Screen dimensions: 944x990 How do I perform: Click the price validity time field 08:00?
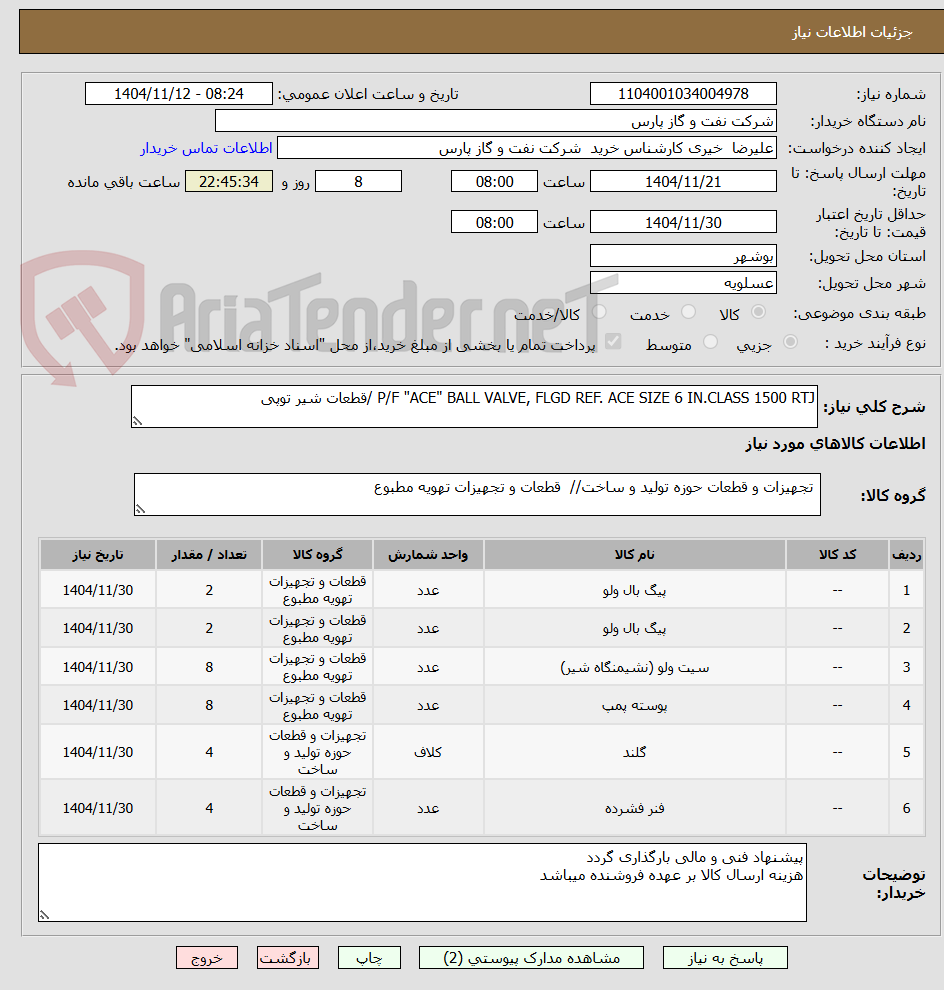[x=494, y=222]
